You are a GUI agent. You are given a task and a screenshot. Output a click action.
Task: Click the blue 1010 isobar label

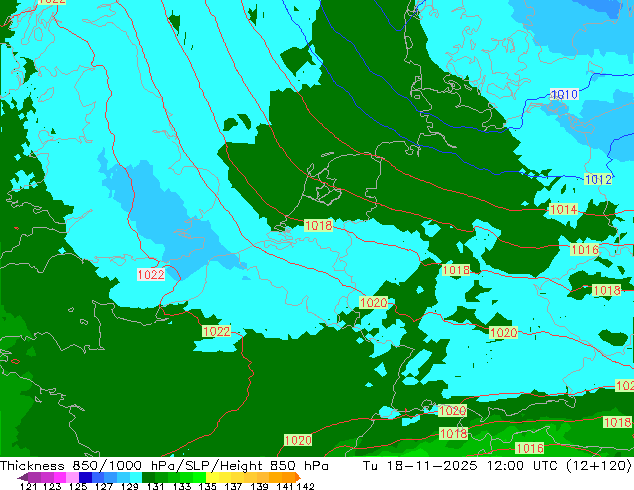pos(564,95)
